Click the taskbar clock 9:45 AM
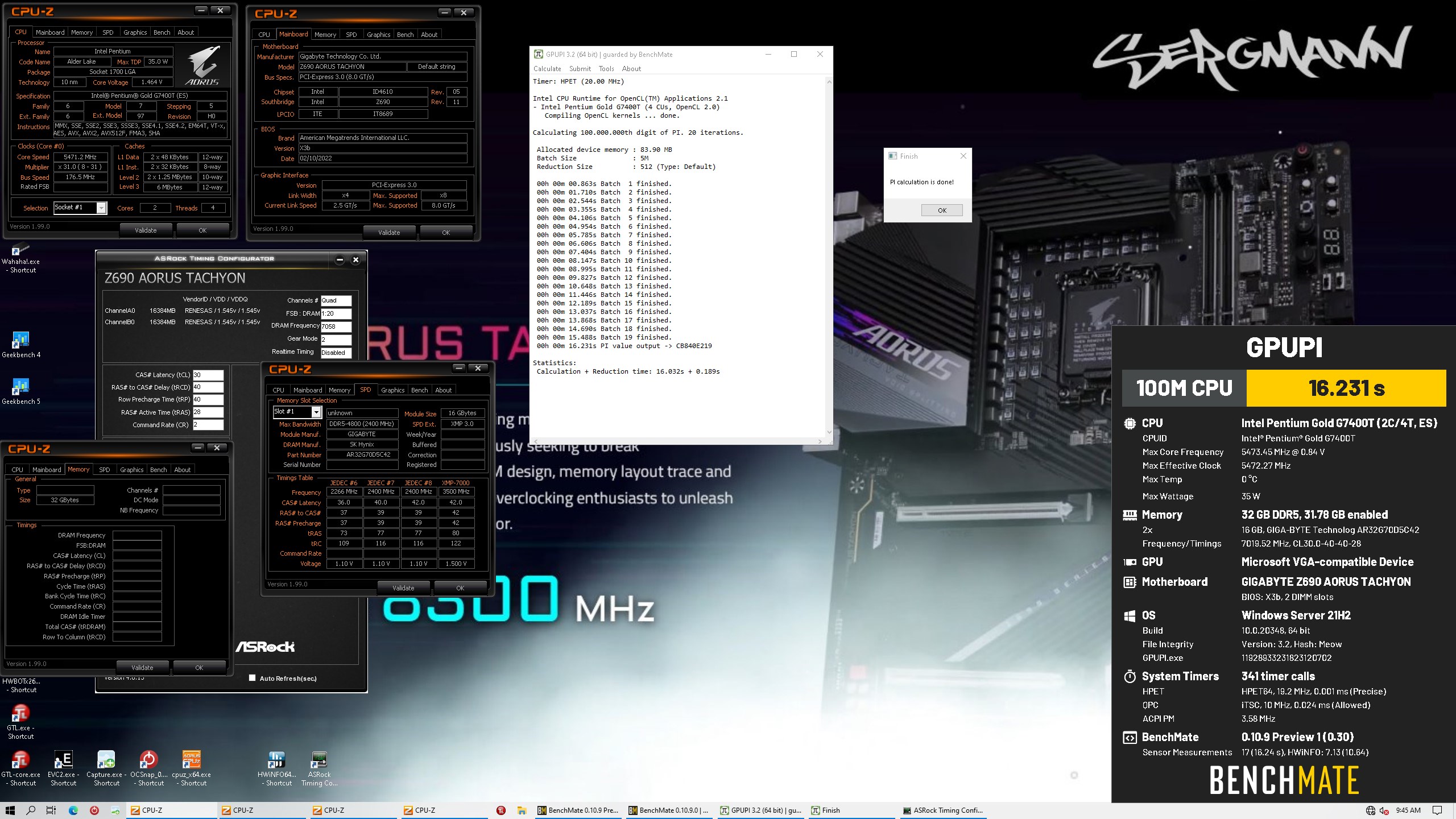Screen dimensions: 1456x819 (1408, 810)
